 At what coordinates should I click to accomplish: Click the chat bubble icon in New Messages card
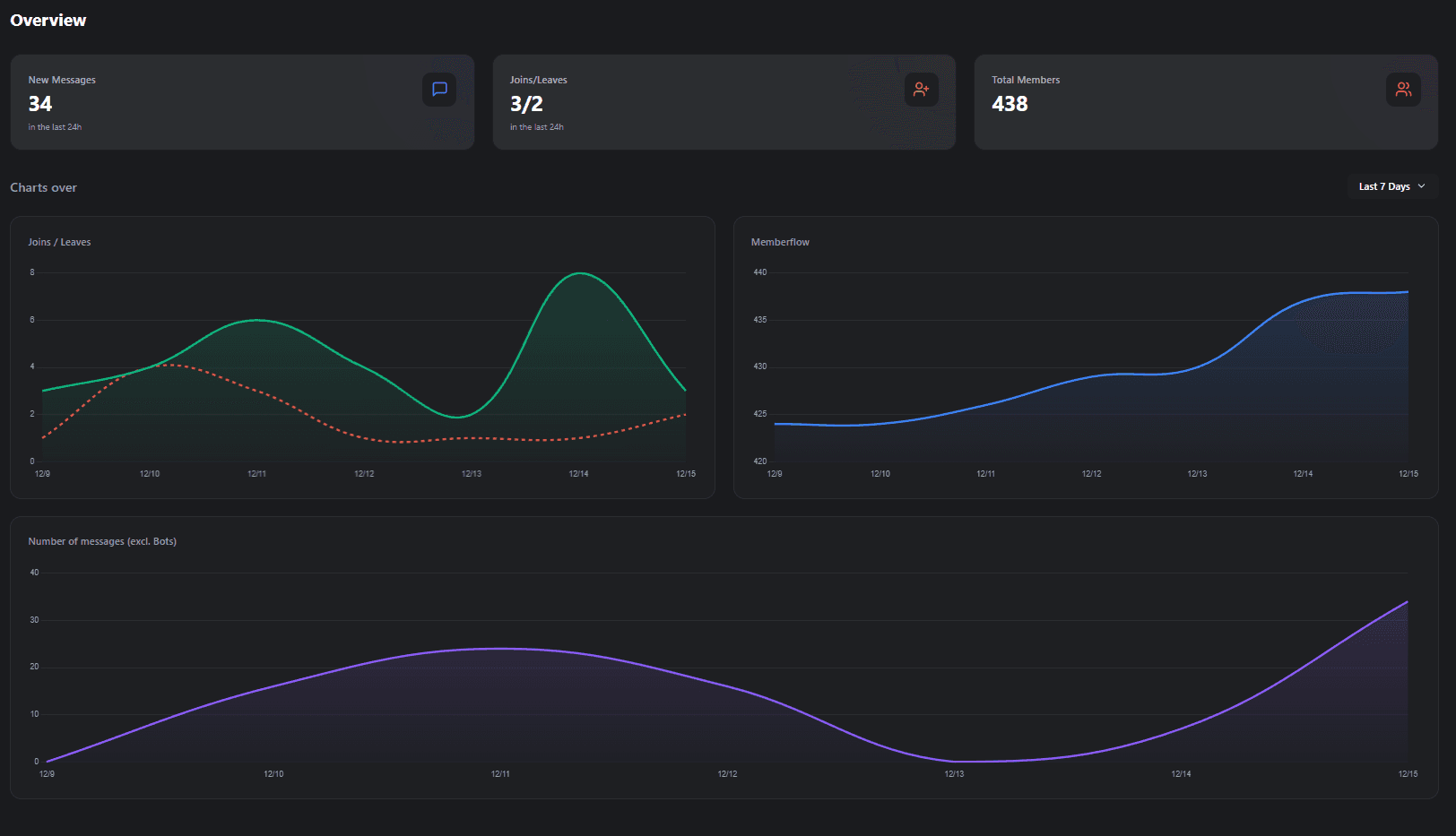pos(439,90)
